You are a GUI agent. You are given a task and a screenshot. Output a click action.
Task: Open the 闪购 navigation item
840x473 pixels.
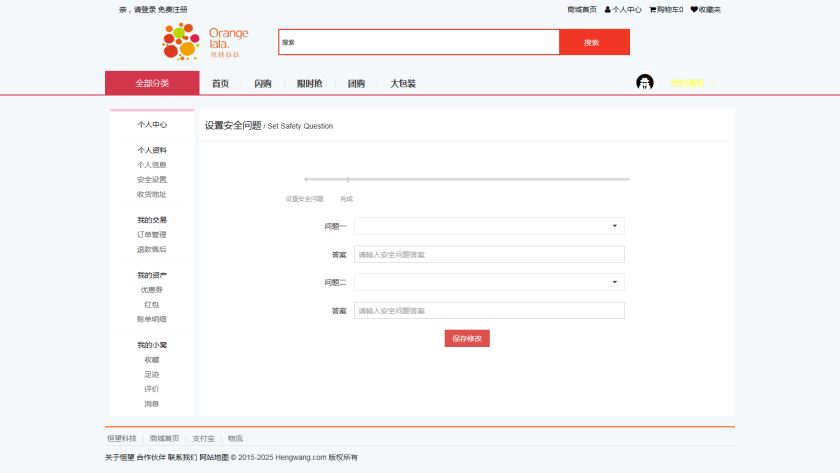tap(262, 84)
